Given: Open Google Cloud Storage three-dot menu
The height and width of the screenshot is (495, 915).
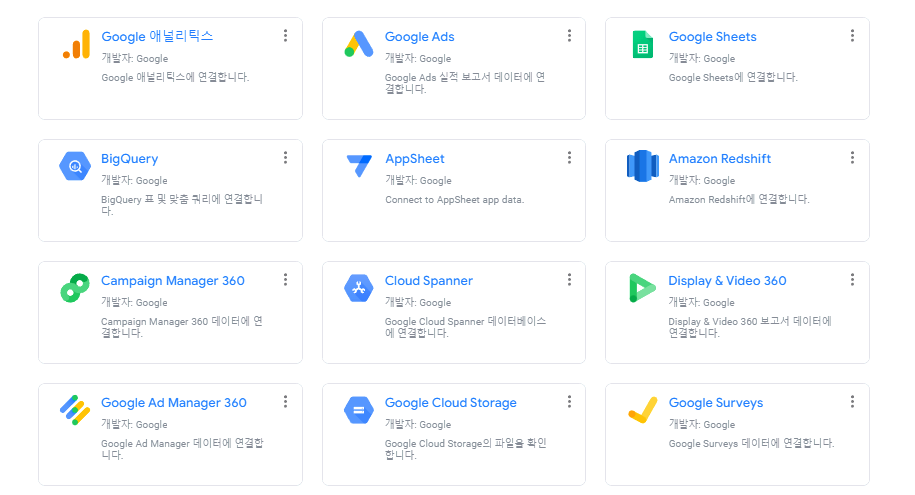Looking at the screenshot, I should click(x=569, y=402).
